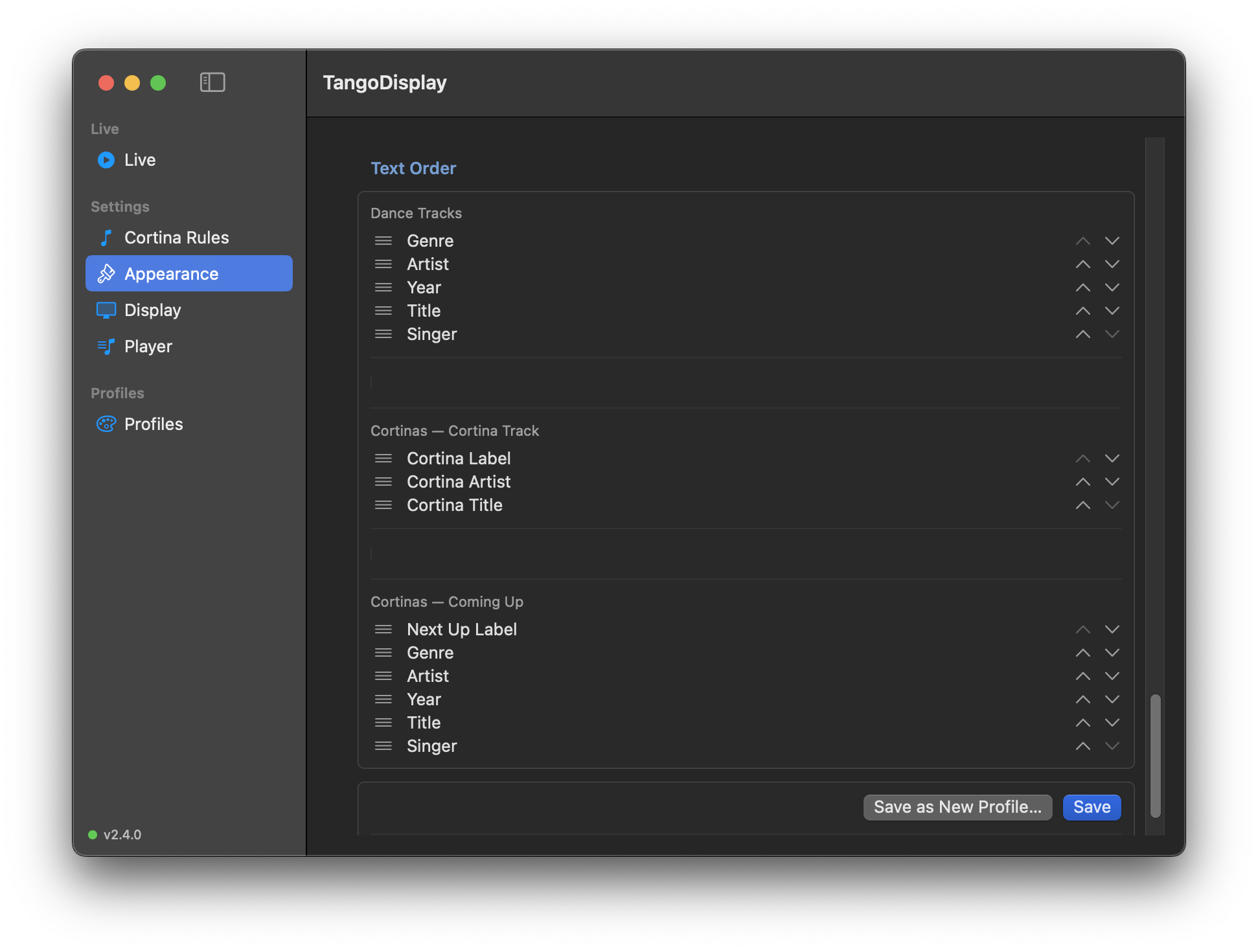Move Coming Up Genre up
Image resolution: width=1258 pixels, height=952 pixels.
1082,653
